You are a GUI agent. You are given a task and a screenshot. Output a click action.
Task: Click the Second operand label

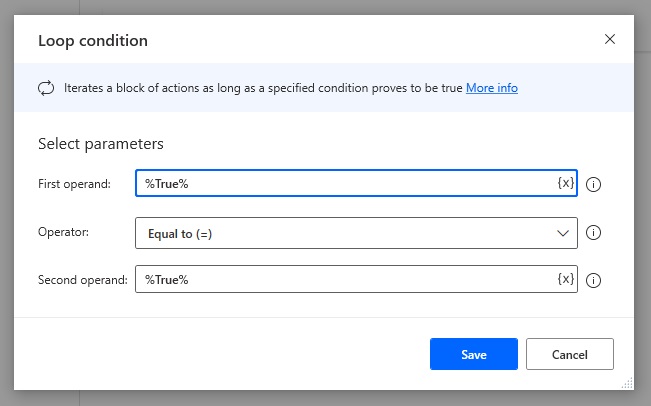[x=83, y=280]
